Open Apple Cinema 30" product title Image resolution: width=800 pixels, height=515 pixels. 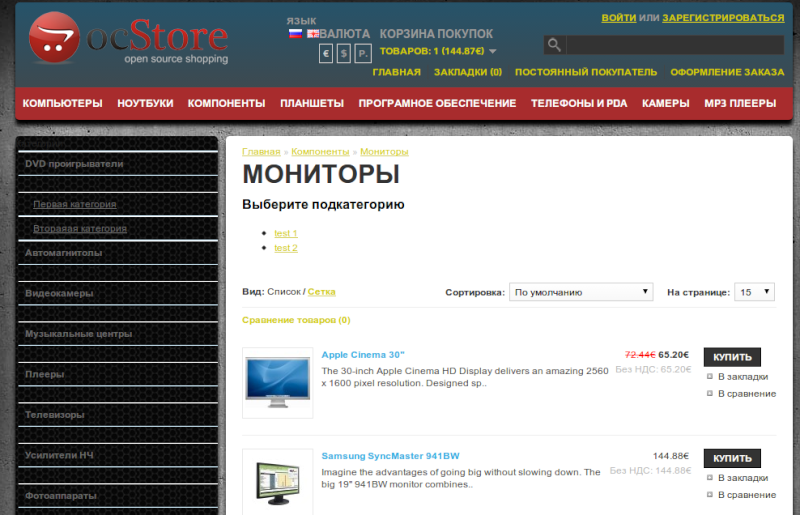(363, 355)
